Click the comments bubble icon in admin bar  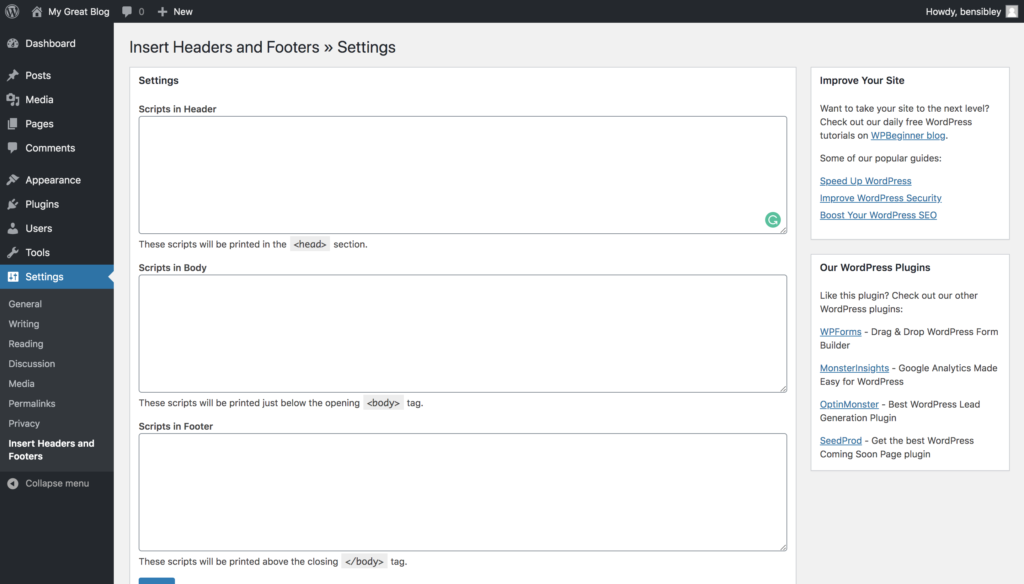tap(127, 12)
